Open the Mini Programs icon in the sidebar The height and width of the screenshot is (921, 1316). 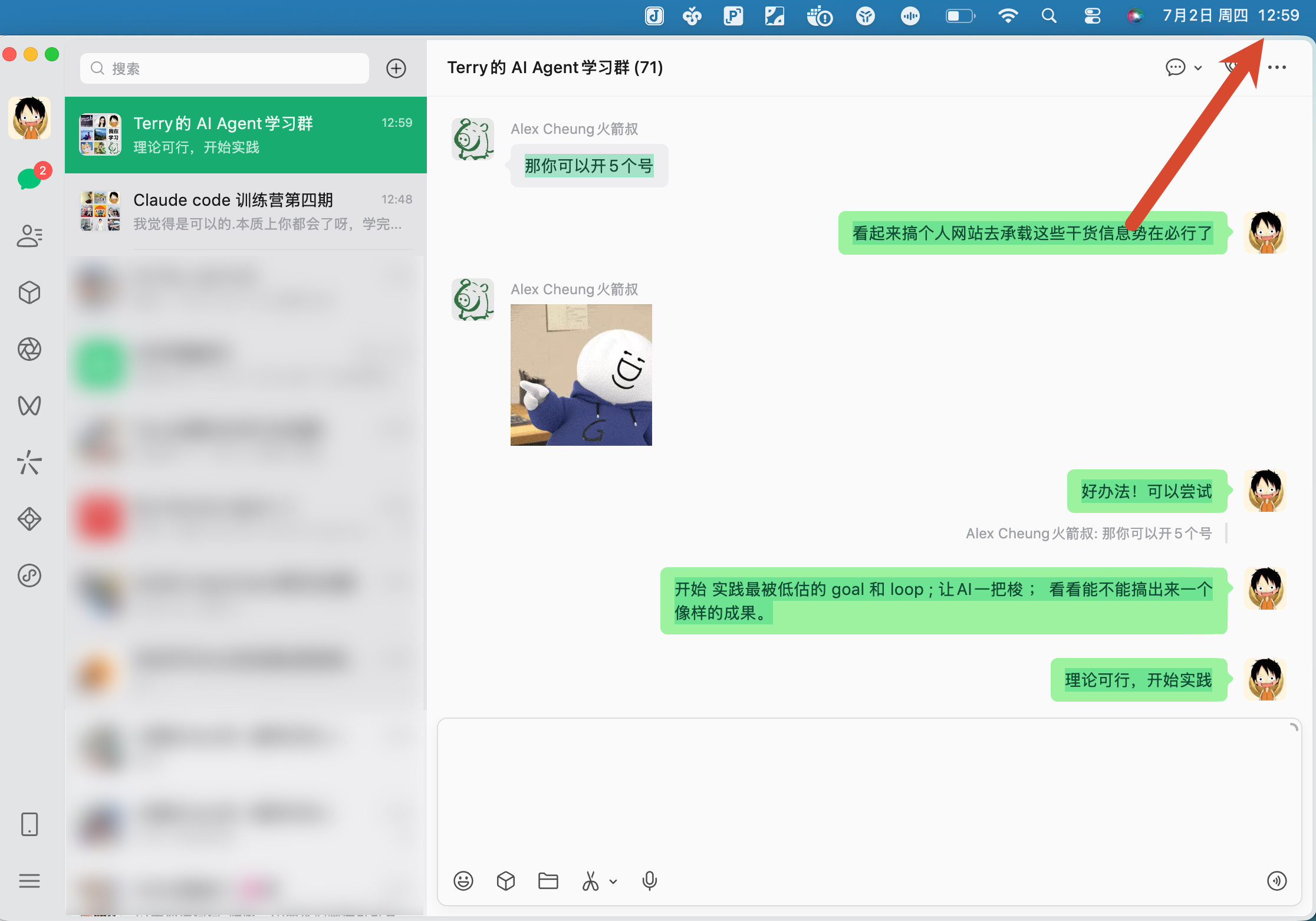tap(29, 575)
